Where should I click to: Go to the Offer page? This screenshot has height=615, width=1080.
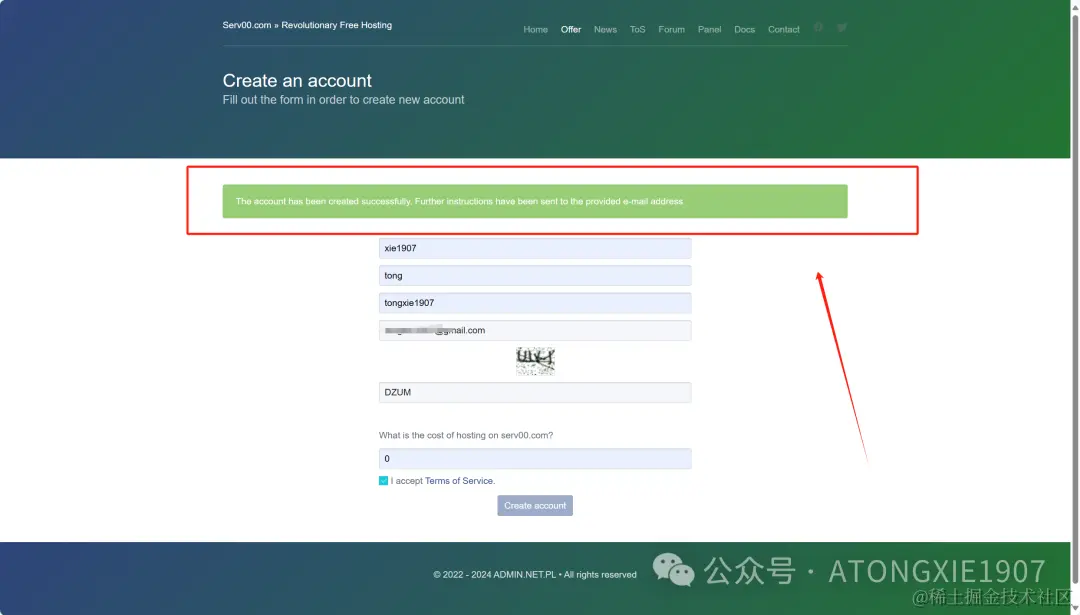570,30
